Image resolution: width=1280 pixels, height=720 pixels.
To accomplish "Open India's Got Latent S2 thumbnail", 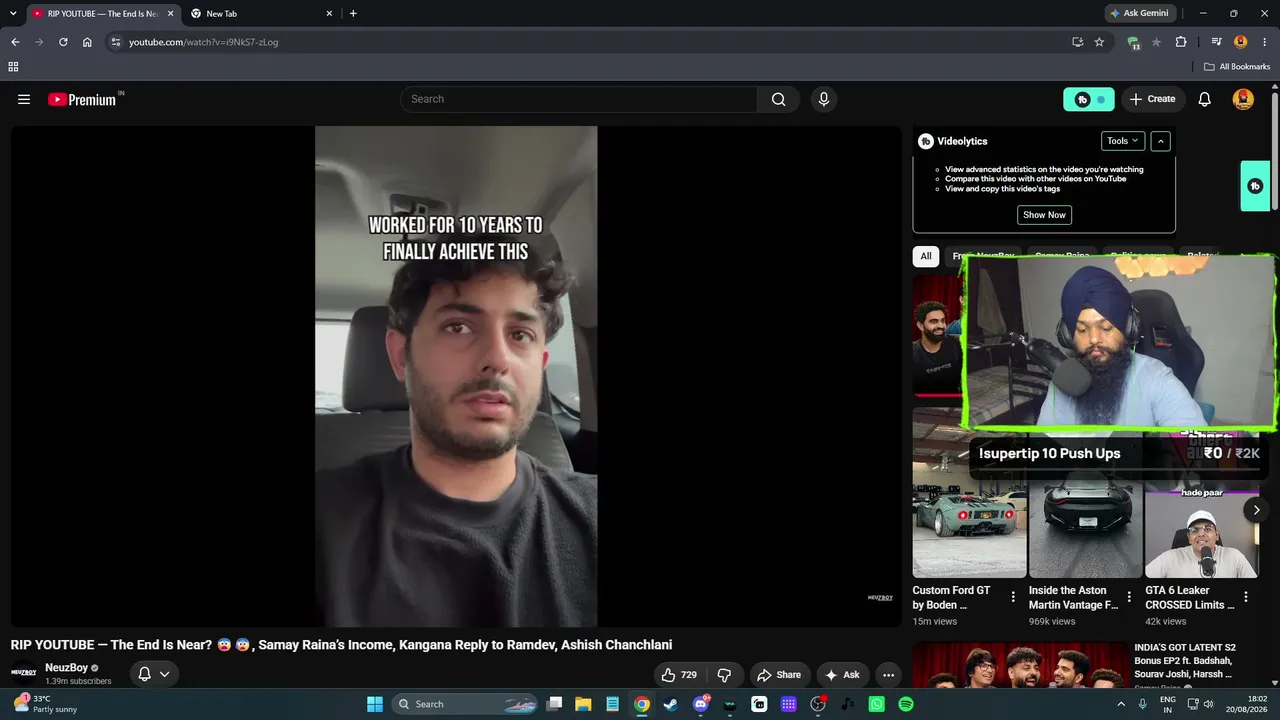I will [1020, 665].
